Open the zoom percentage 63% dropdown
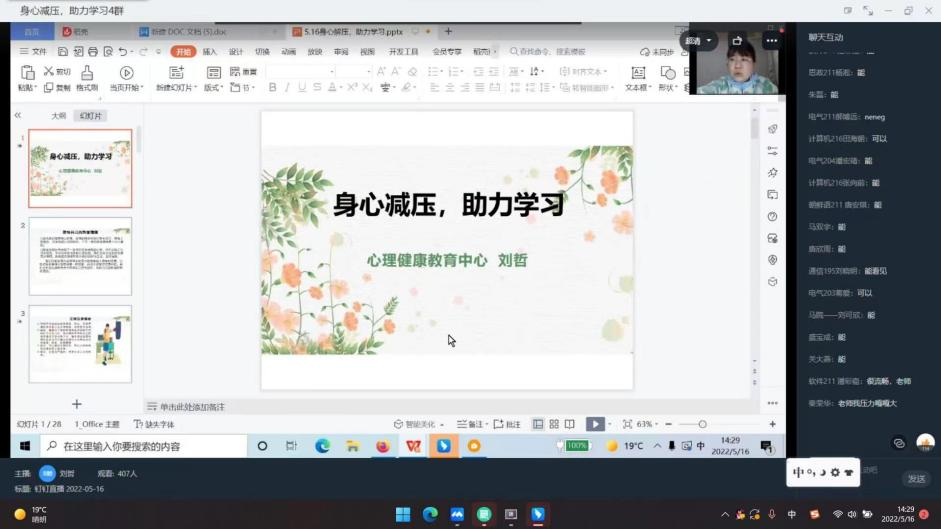 pyautogui.click(x=648, y=424)
